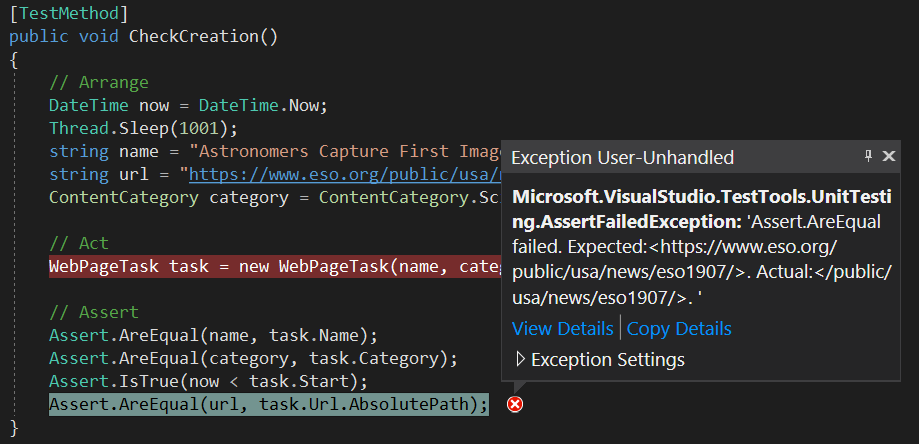Click the red highlighted WebPageTask line
This screenshot has height=444, width=919.
coord(275,267)
